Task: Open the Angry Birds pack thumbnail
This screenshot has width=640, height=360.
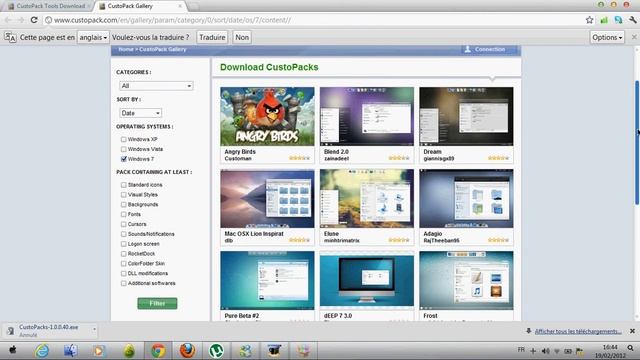Action: click(267, 116)
